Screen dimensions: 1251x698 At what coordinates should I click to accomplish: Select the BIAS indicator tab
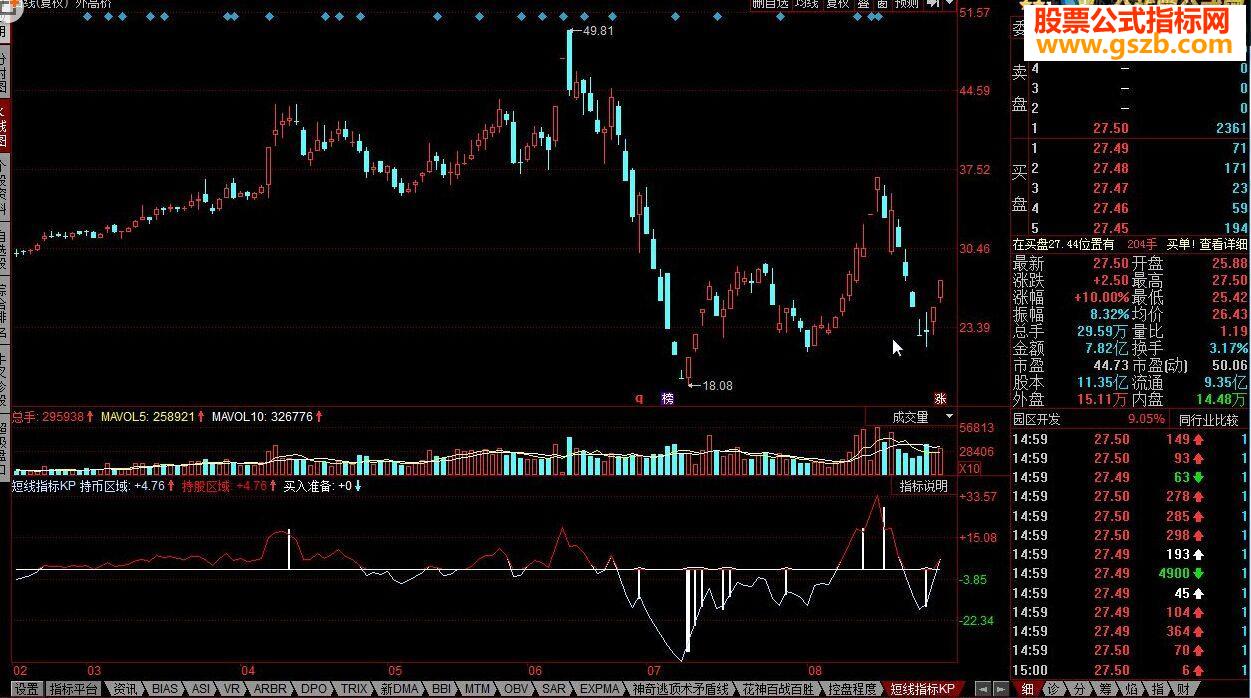(164, 689)
